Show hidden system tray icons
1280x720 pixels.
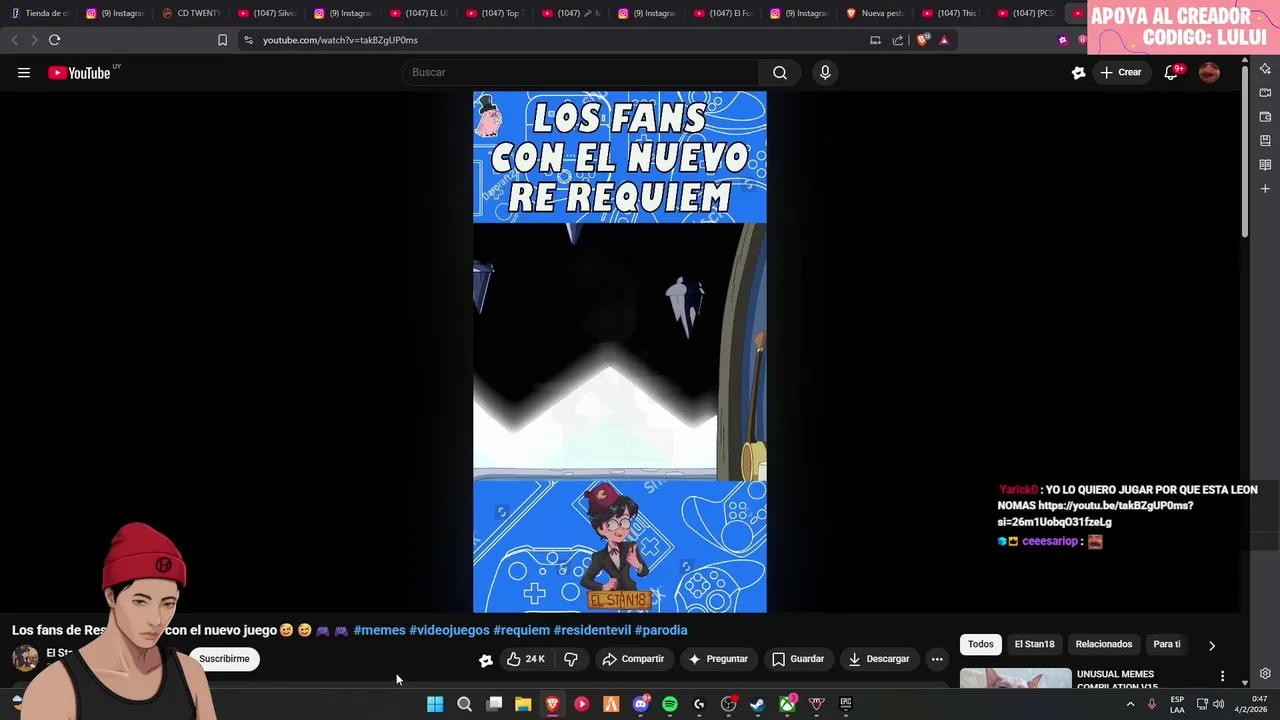(x=1130, y=704)
